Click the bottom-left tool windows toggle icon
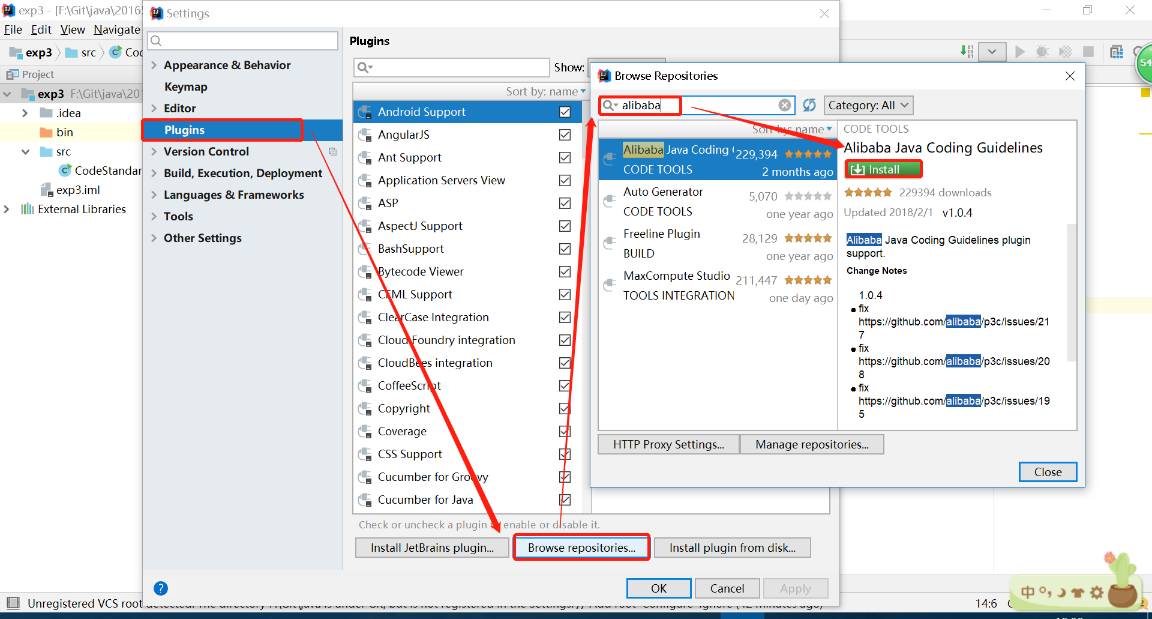Image resolution: width=1152 pixels, height=619 pixels. pyautogui.click(x=12, y=603)
